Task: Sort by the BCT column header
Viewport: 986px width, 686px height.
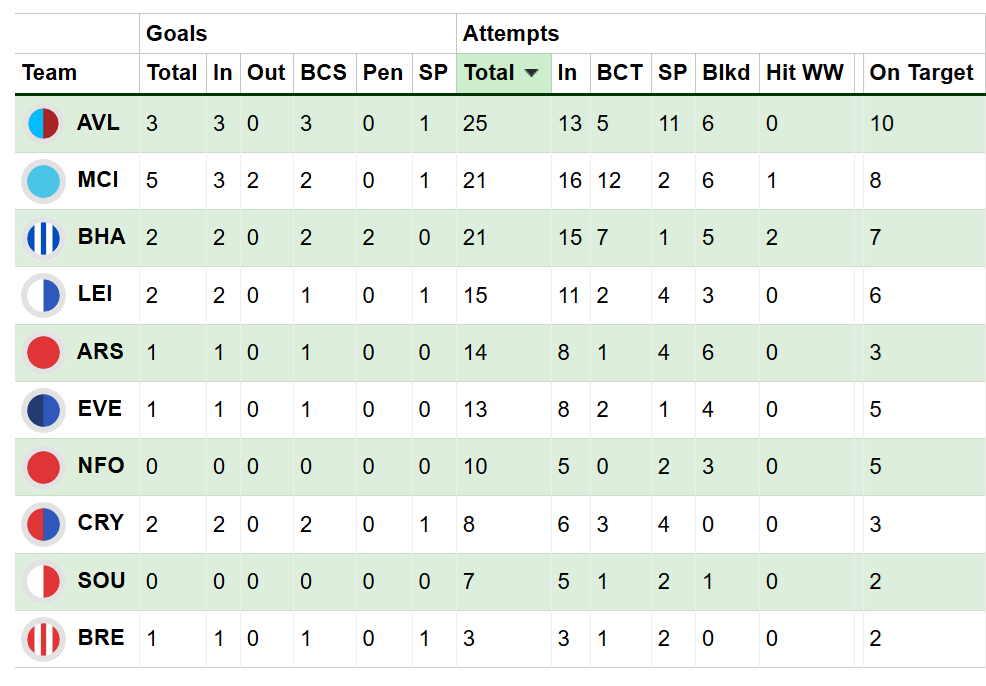Action: tap(619, 73)
